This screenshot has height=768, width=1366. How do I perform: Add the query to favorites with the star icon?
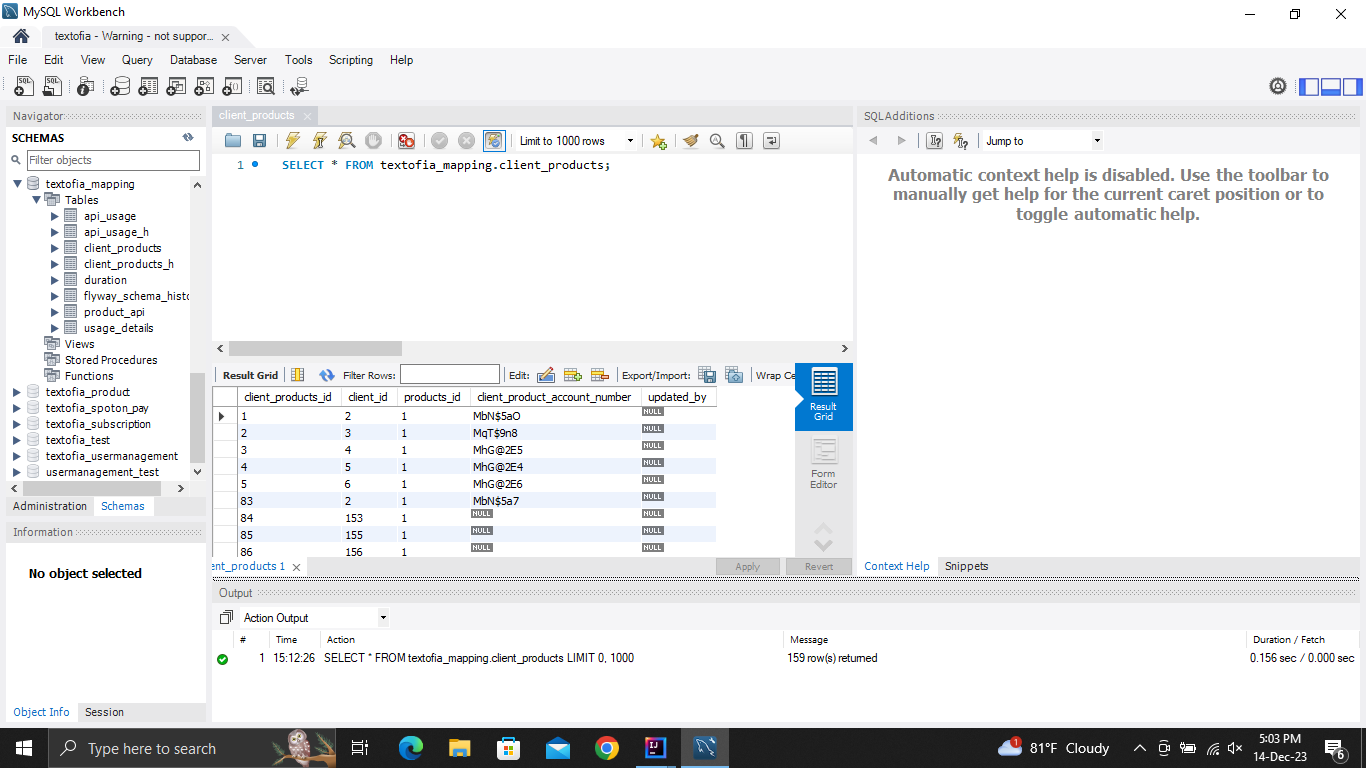coord(658,141)
